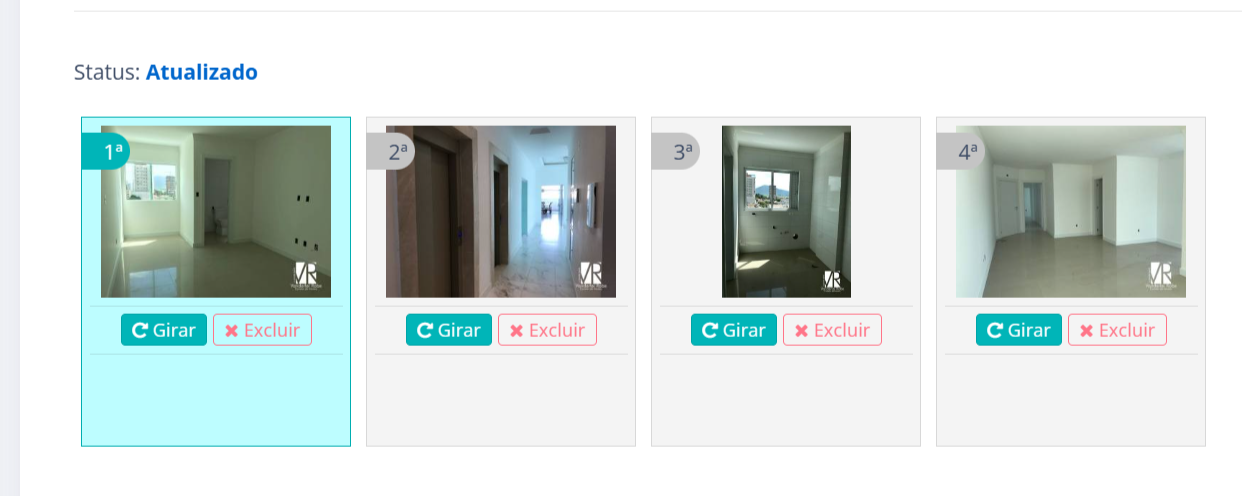Click the 3ª position badge
This screenshot has height=496, width=1242.
click(675, 152)
